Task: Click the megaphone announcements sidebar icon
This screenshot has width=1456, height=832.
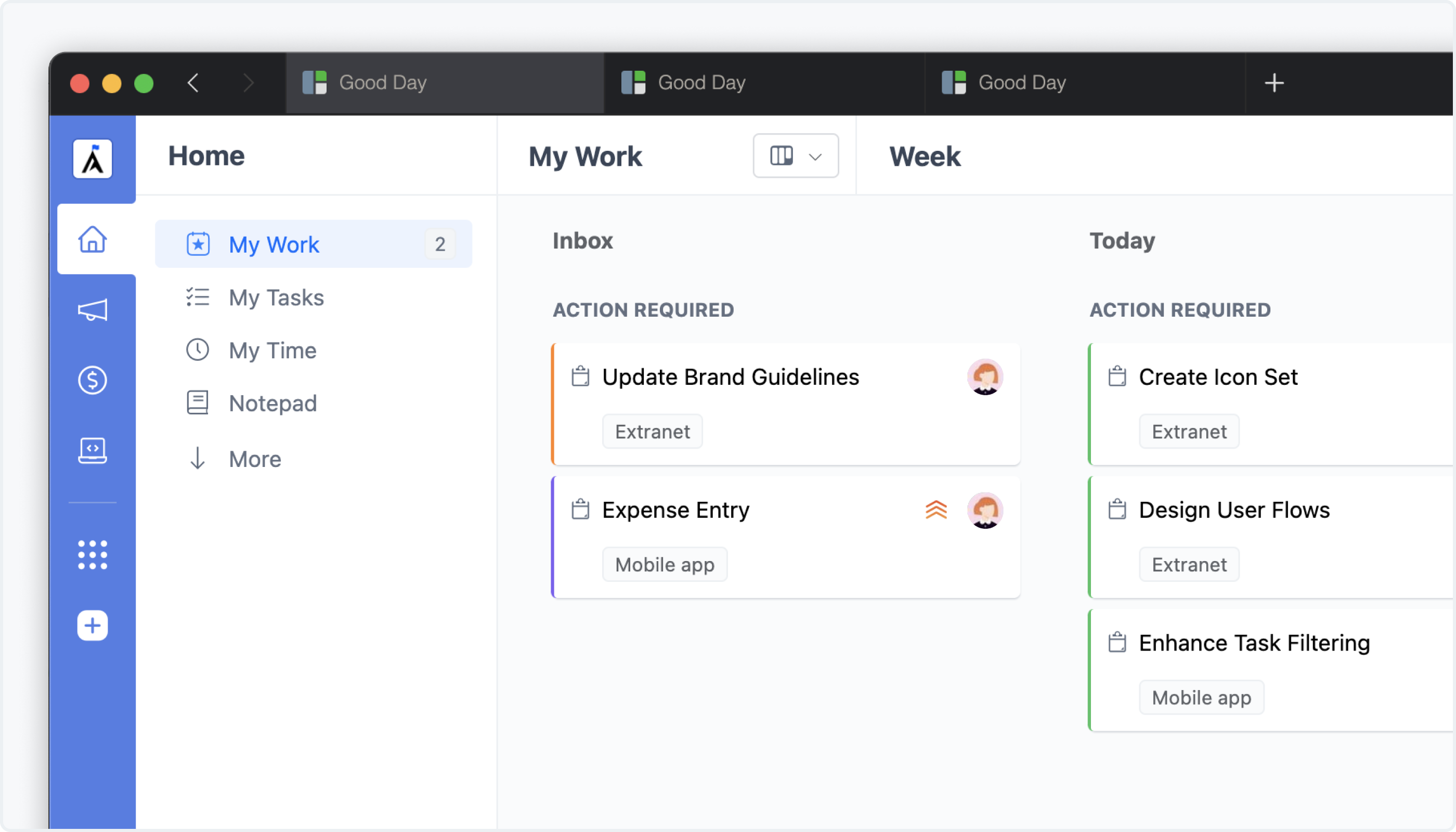Action: [x=92, y=310]
